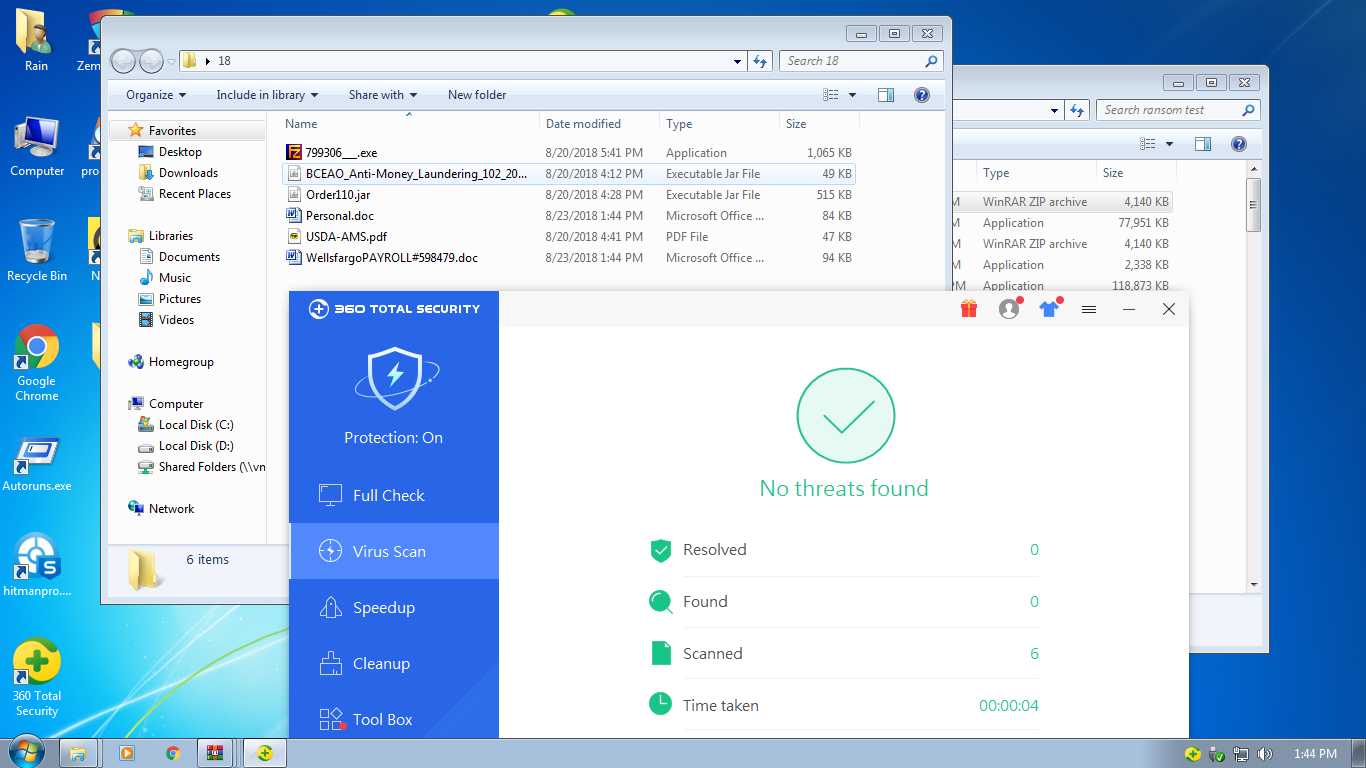Image resolution: width=1366 pixels, height=768 pixels.
Task: Open the Full Check section in 360 Total Security
Action: point(394,495)
